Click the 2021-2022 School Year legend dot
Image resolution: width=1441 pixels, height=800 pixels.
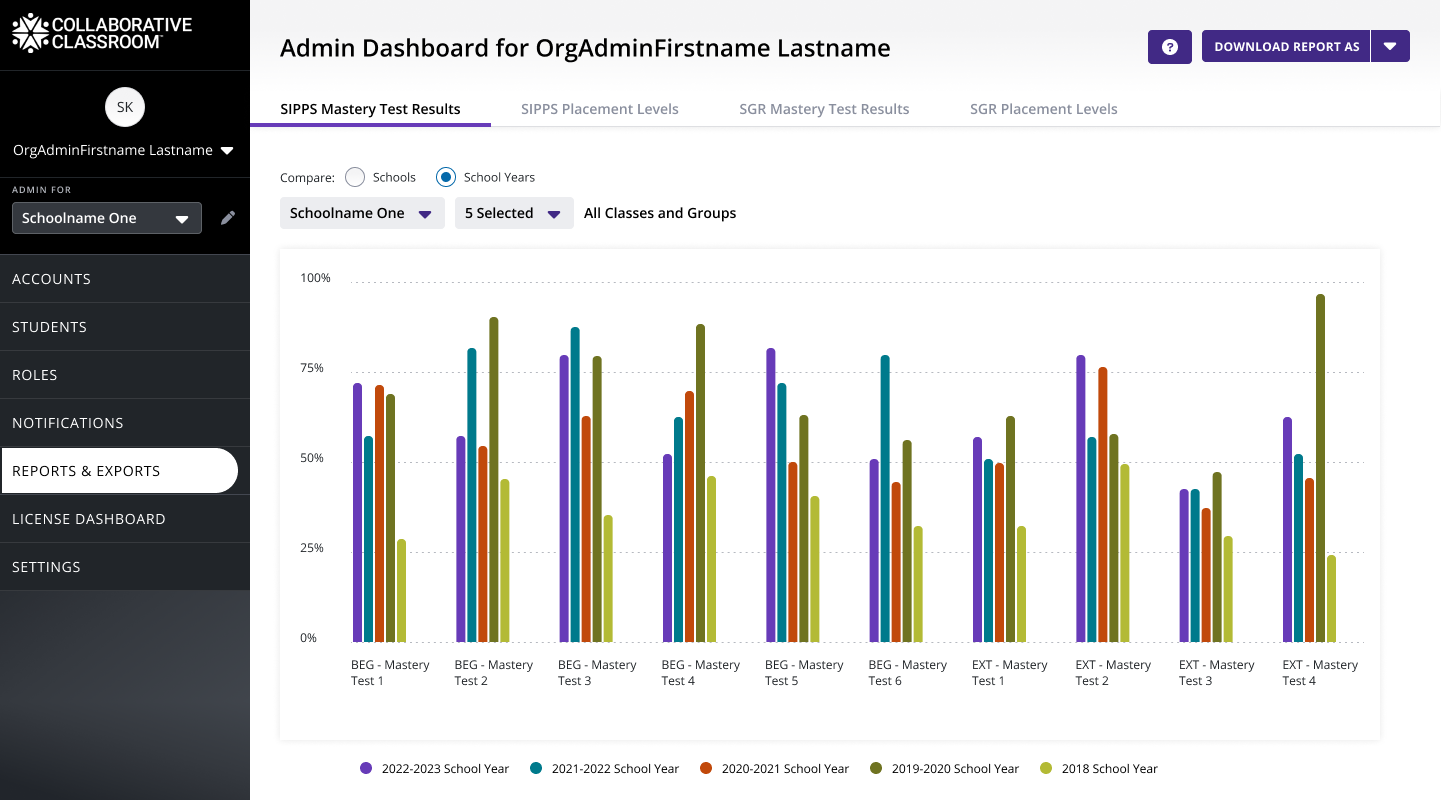pos(536,768)
